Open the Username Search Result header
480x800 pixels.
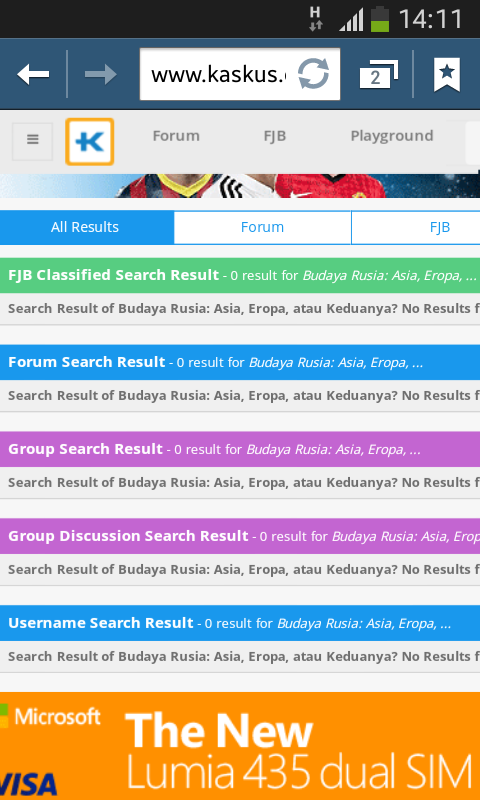point(240,623)
